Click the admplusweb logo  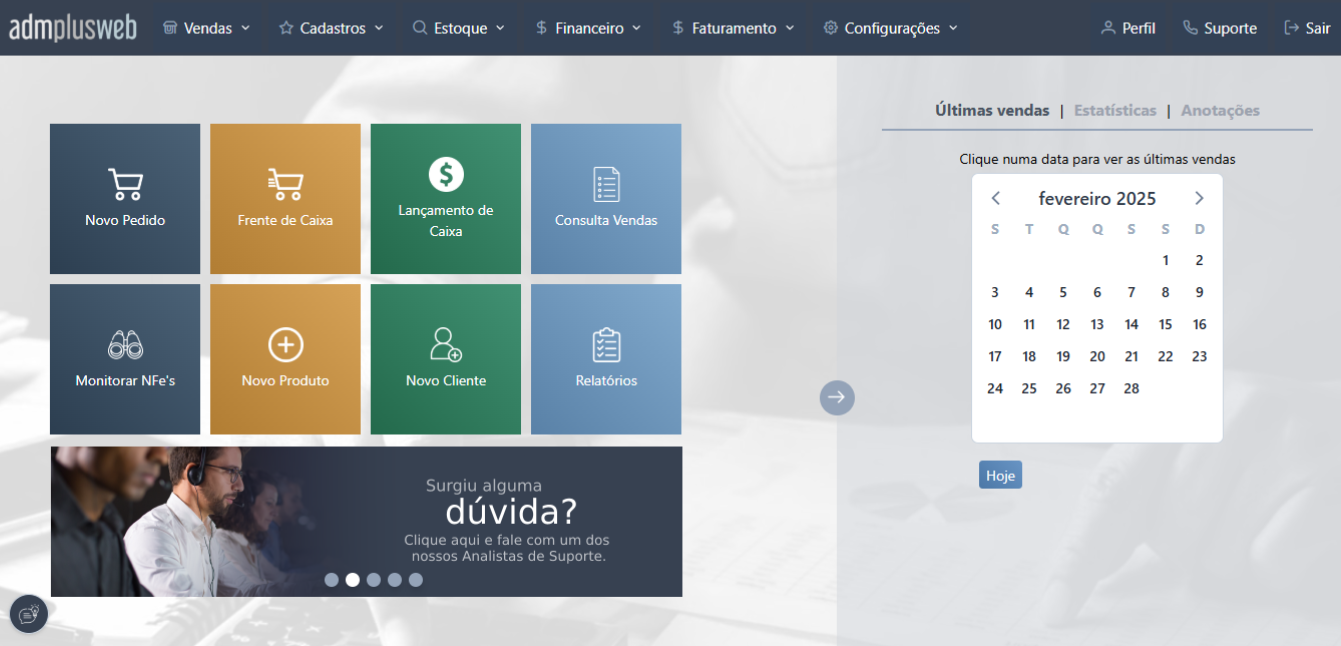[73, 28]
